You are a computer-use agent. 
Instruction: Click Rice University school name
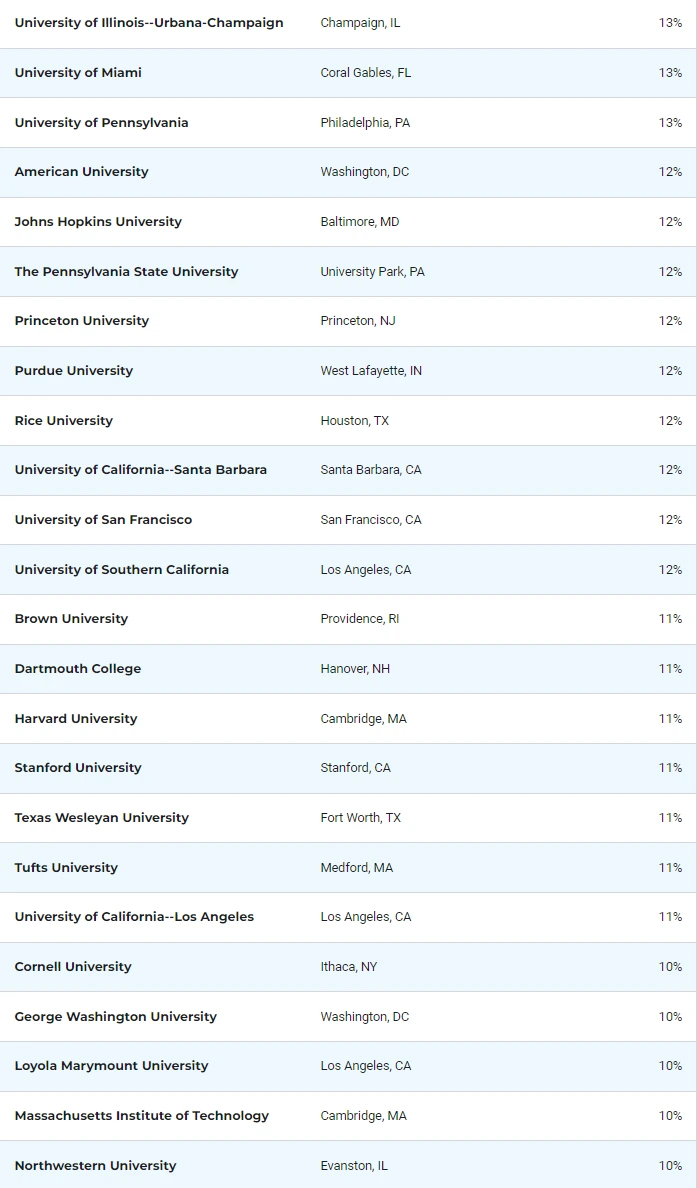(63, 421)
